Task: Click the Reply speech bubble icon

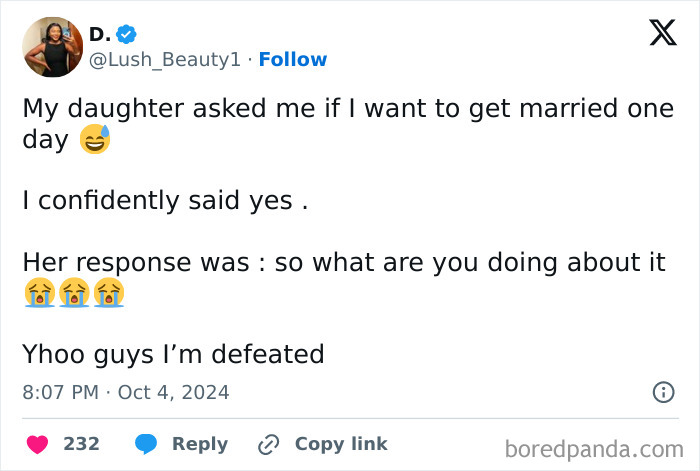Action: [145, 444]
